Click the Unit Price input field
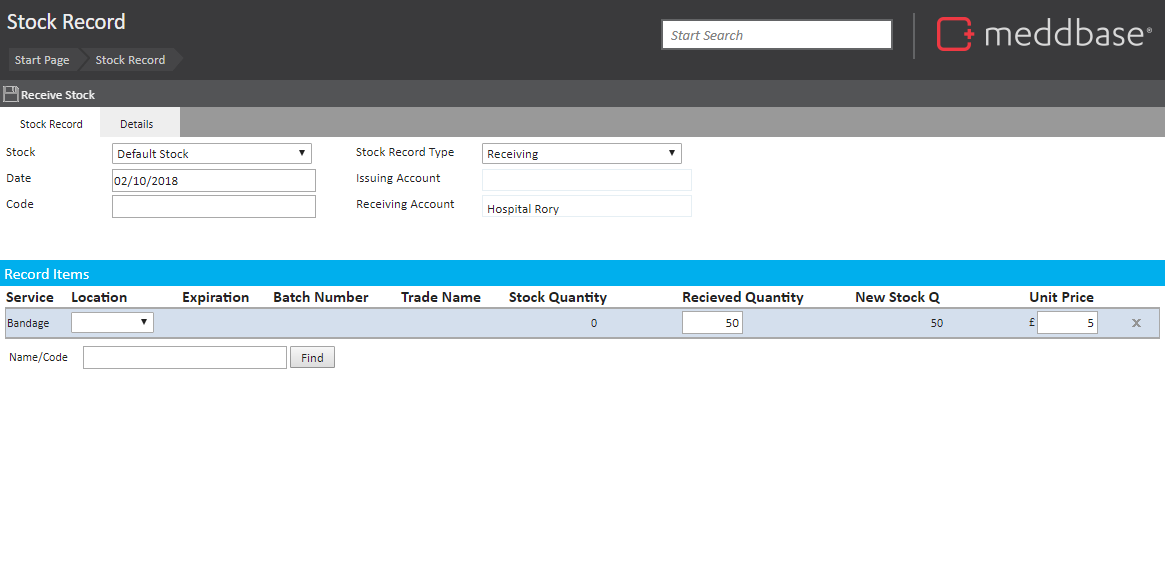 pos(1067,323)
